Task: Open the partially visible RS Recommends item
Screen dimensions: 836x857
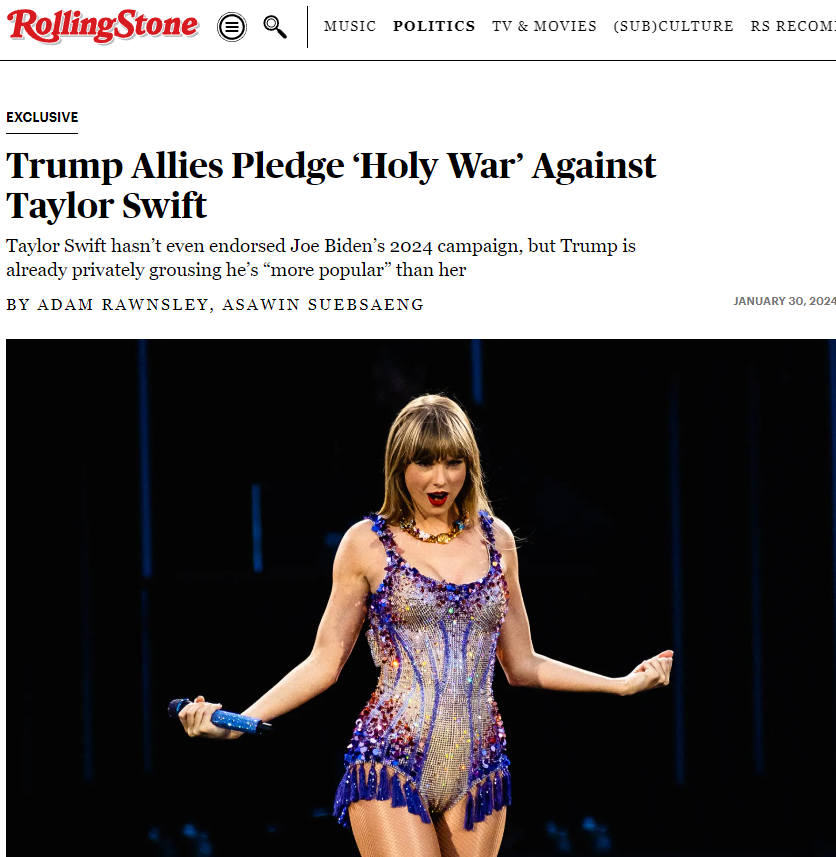Action: [x=793, y=26]
